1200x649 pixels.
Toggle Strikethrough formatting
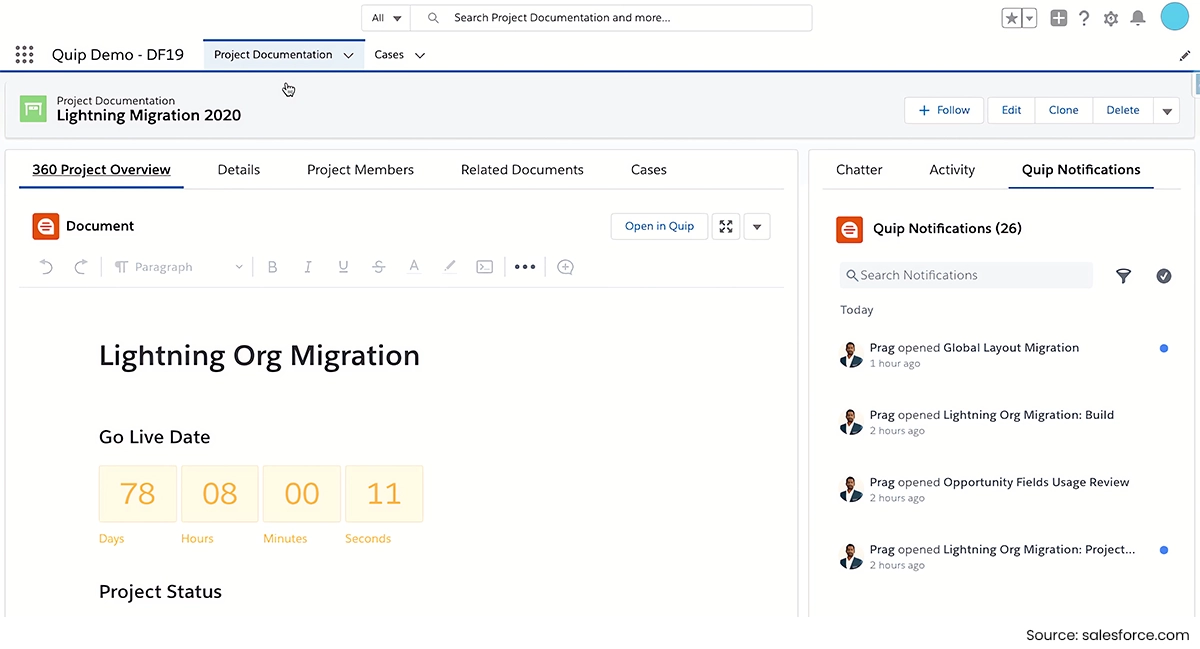pyautogui.click(x=379, y=267)
